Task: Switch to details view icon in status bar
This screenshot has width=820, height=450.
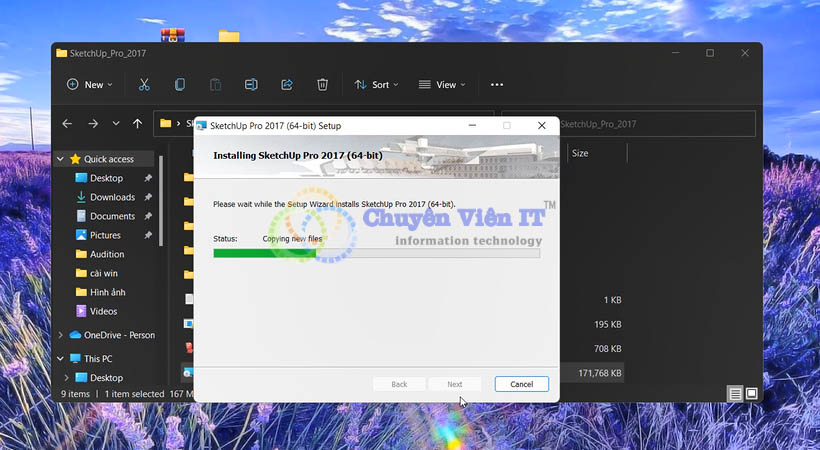Action: pos(735,394)
